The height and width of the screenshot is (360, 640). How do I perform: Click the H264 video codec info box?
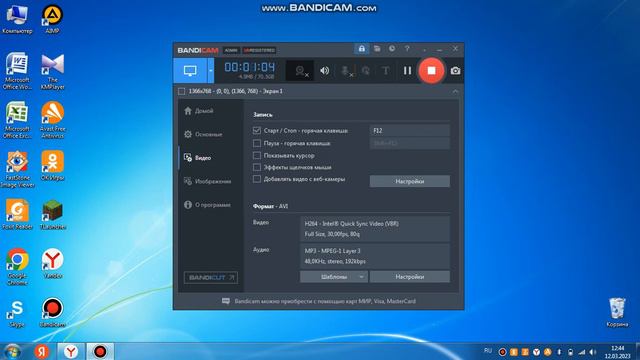(x=375, y=229)
